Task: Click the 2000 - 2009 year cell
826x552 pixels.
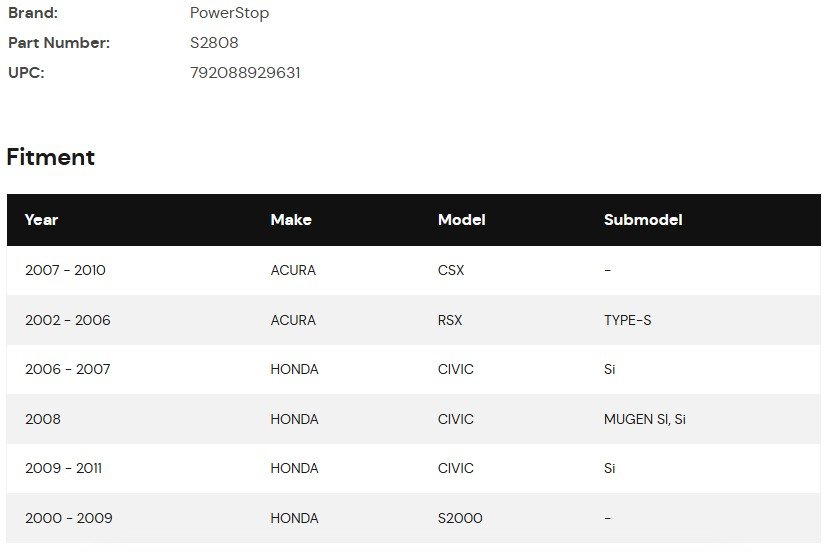Action: click(x=69, y=518)
